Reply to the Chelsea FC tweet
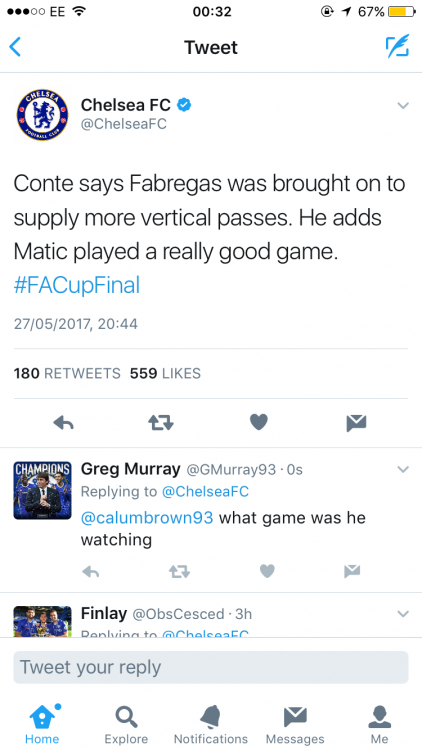This screenshot has width=422, height=750. click(63, 422)
